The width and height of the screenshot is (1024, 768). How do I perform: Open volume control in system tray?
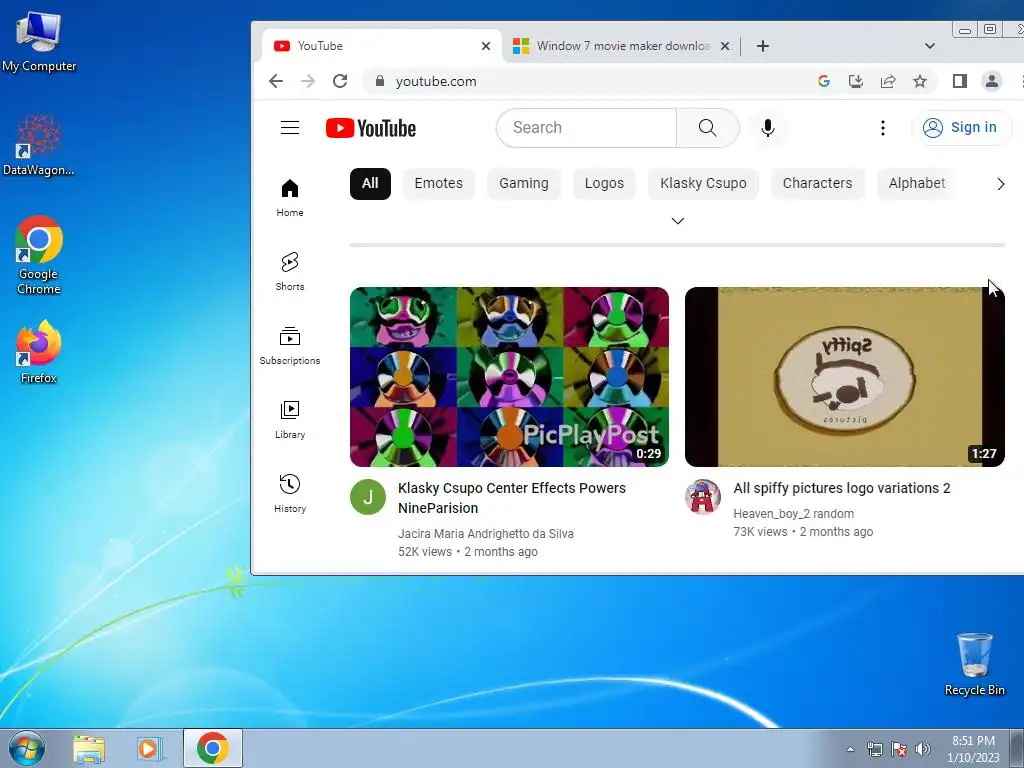pos(922,749)
